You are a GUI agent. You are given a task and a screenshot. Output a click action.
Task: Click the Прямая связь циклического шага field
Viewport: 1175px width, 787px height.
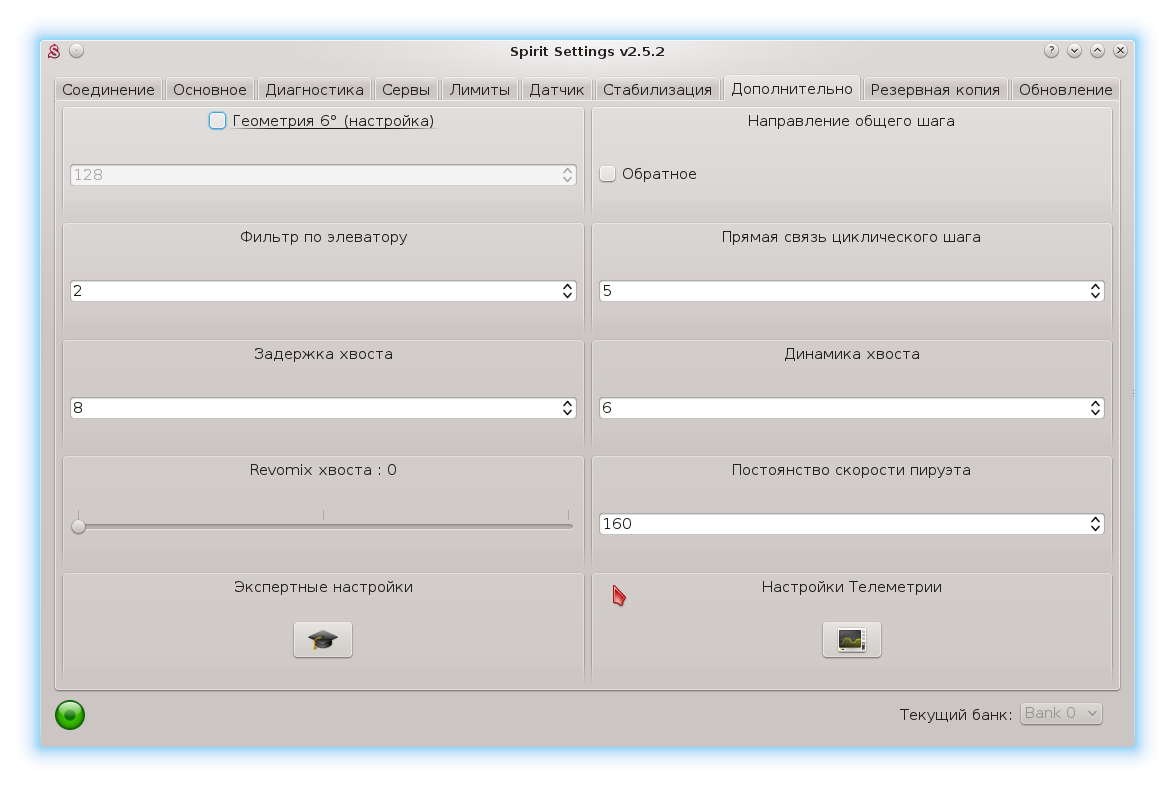(x=840, y=291)
